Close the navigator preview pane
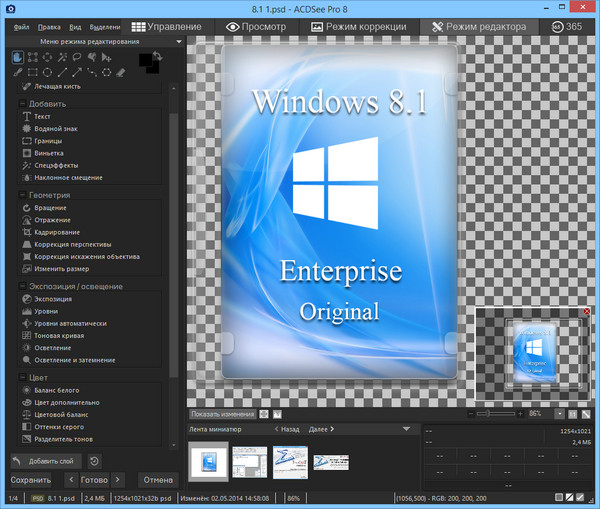Screen dimensions: 600x509 point(586,313)
